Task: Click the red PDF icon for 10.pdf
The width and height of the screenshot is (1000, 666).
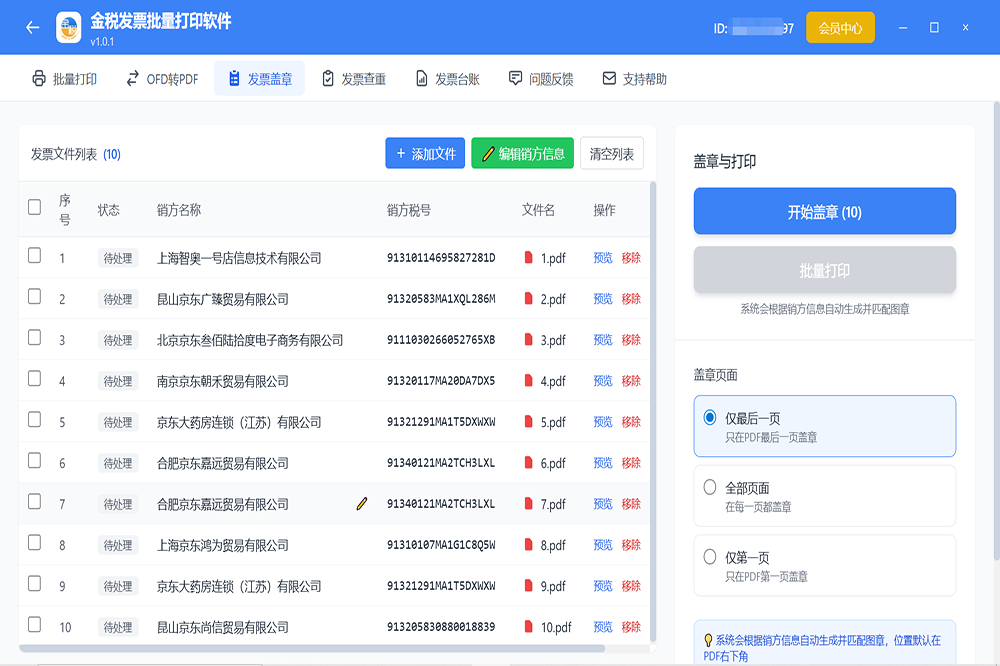Action: [529, 627]
